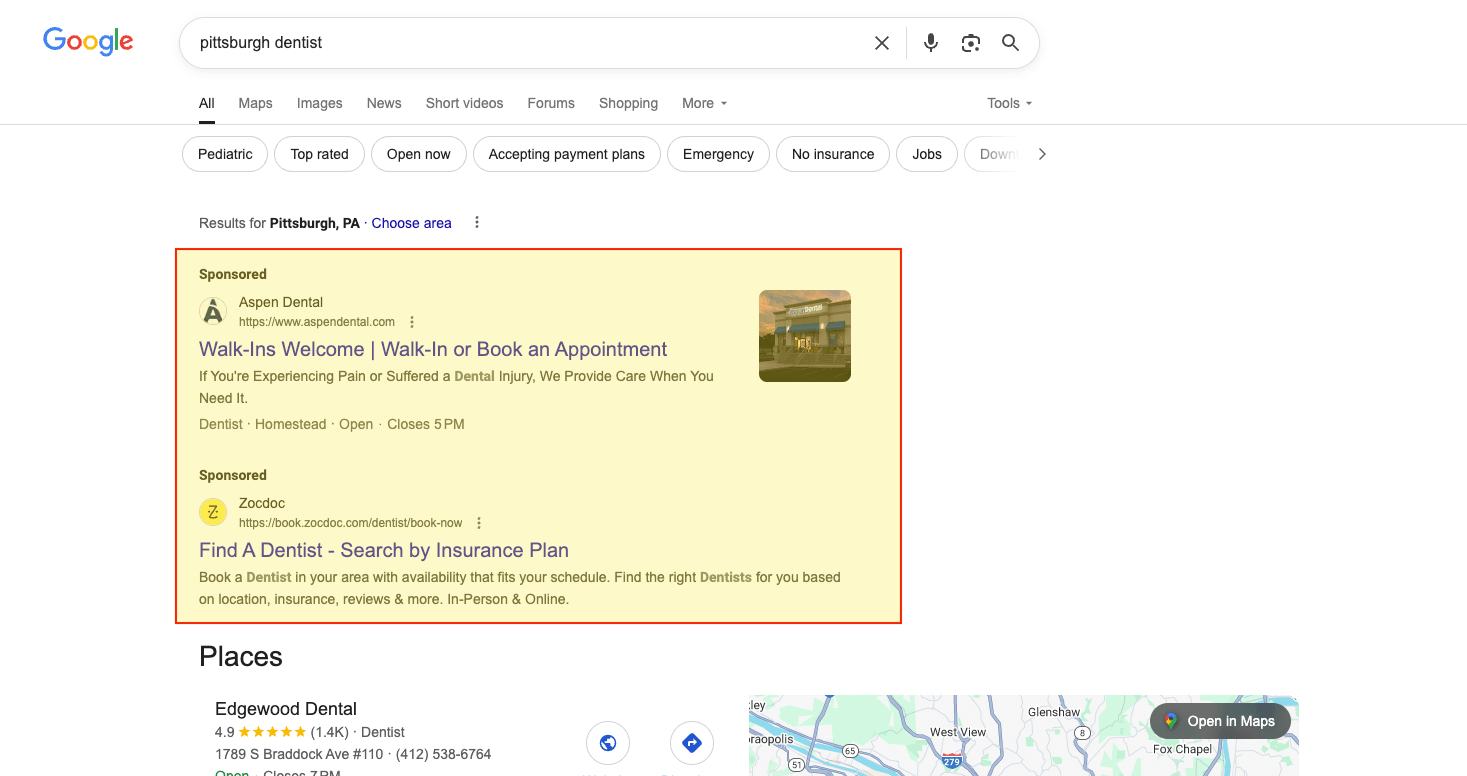Click Open in Maps button

point(1220,721)
